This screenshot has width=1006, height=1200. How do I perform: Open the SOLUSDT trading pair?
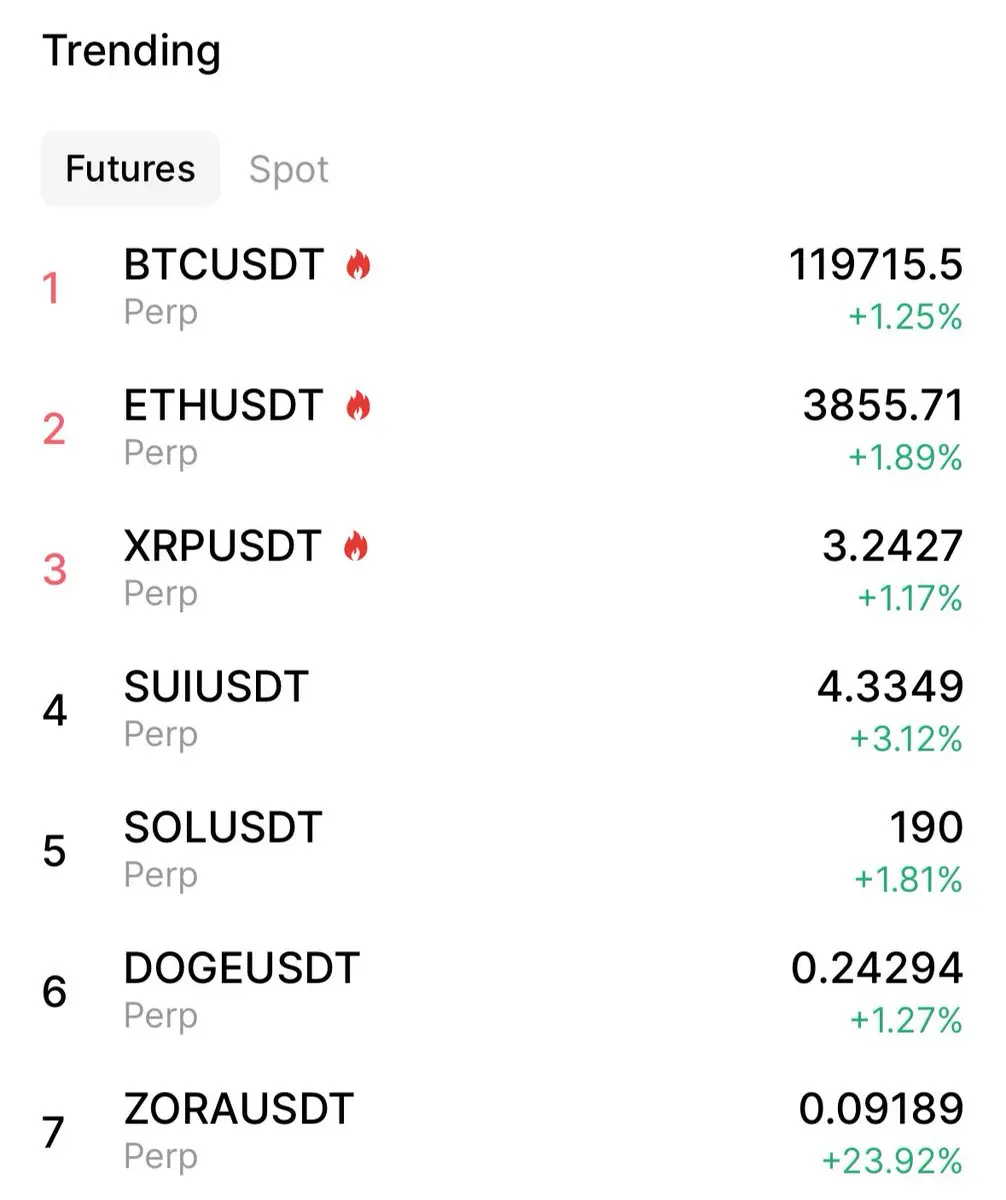(503, 852)
